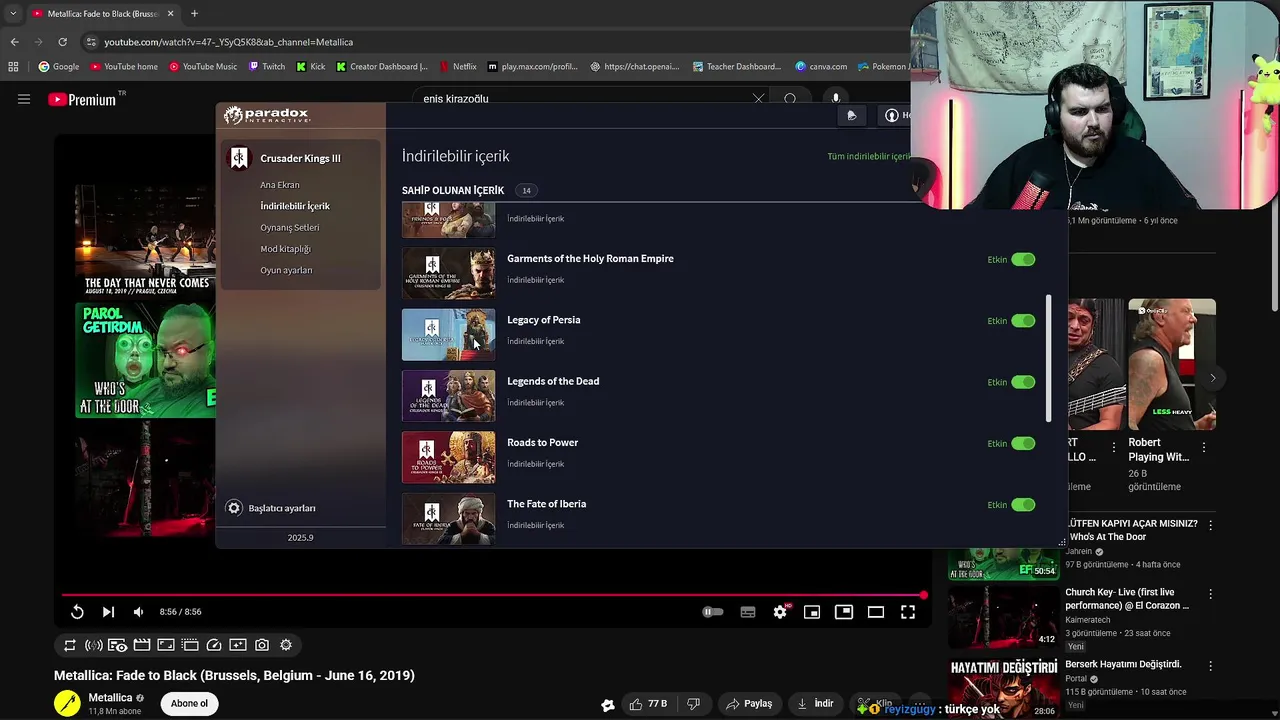This screenshot has width=1280, height=720.
Task: Open Legacy of Persia DLC thumbnail
Action: coord(448,335)
